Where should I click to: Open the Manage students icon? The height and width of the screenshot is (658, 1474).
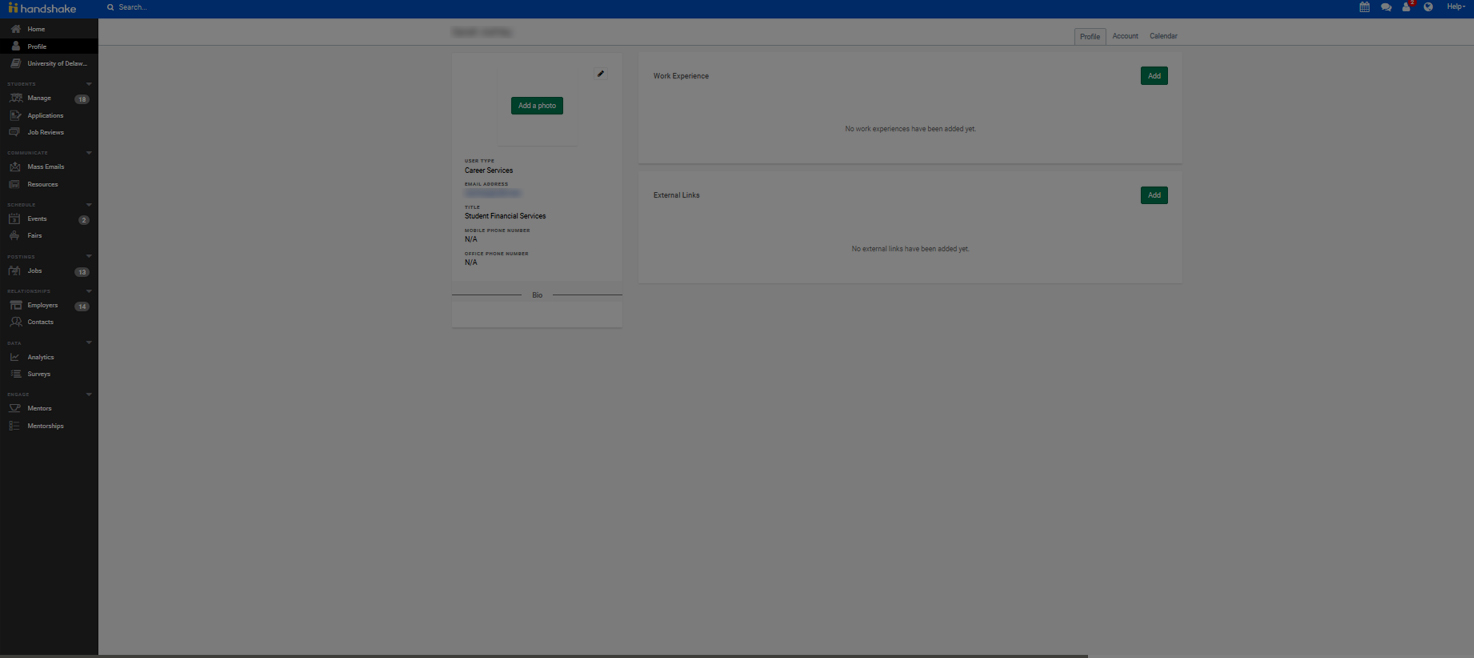click(15, 98)
